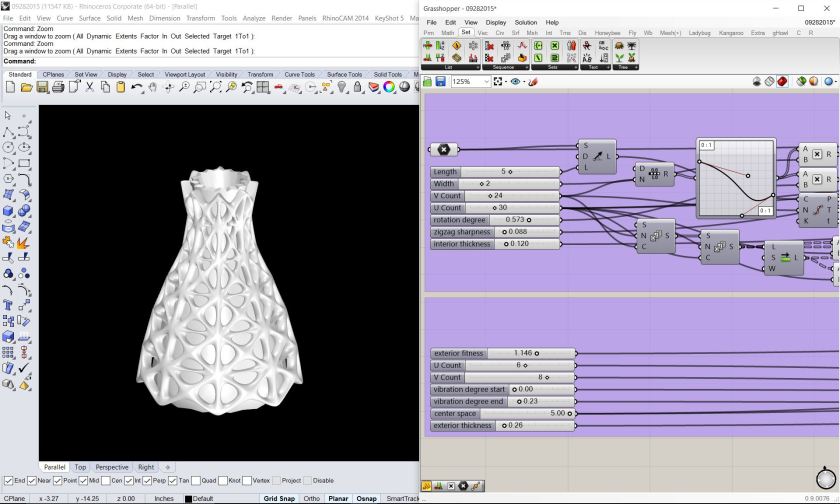Click the Open folder icon in Rhino toolbar

coord(25,88)
